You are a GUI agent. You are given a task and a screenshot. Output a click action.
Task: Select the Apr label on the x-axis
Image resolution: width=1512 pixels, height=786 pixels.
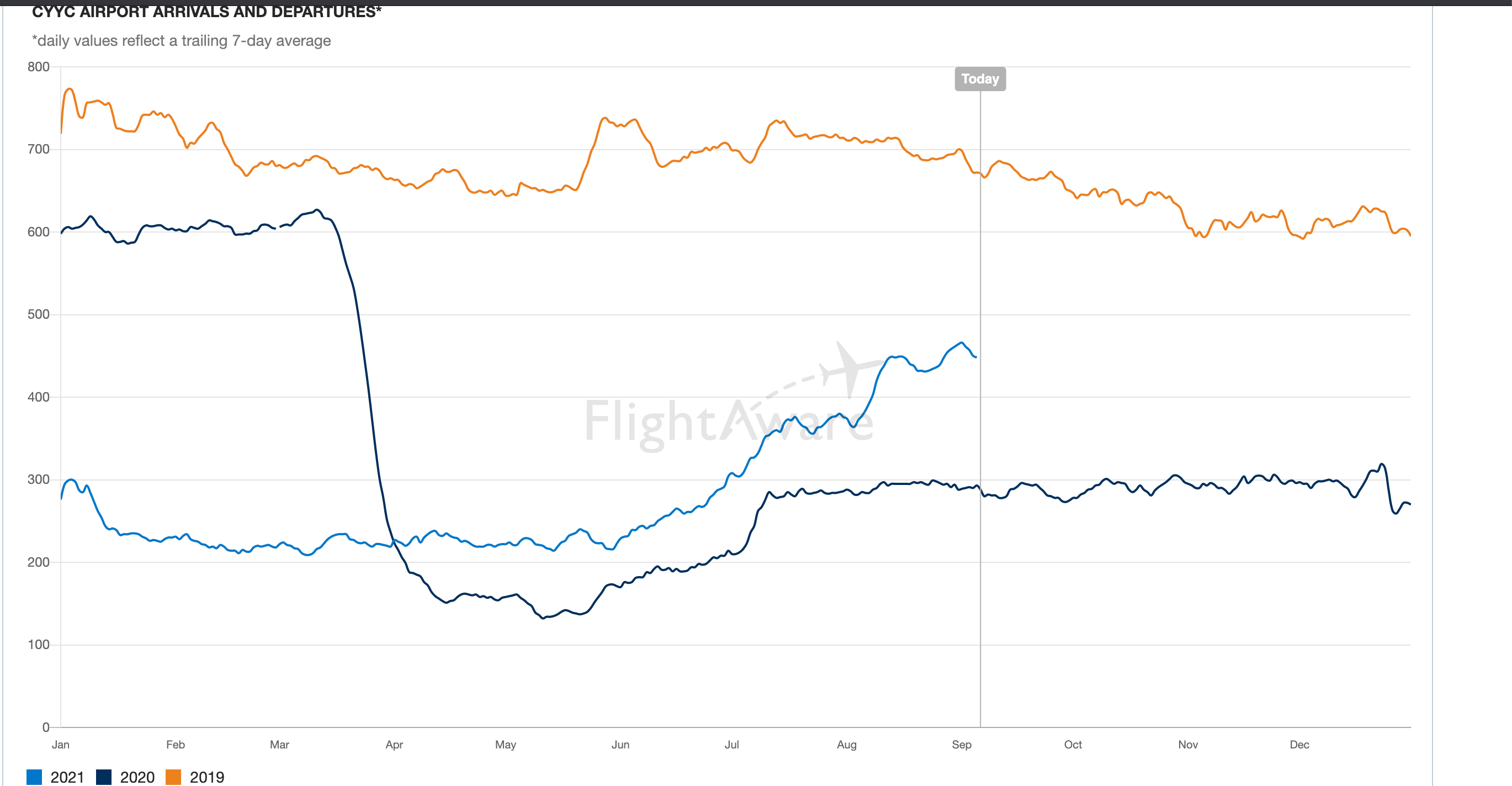[394, 744]
